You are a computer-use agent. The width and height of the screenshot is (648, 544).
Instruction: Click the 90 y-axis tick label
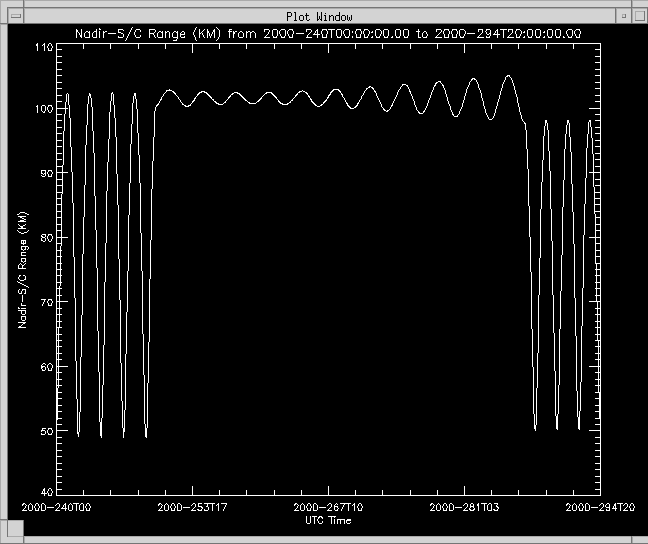[49, 173]
